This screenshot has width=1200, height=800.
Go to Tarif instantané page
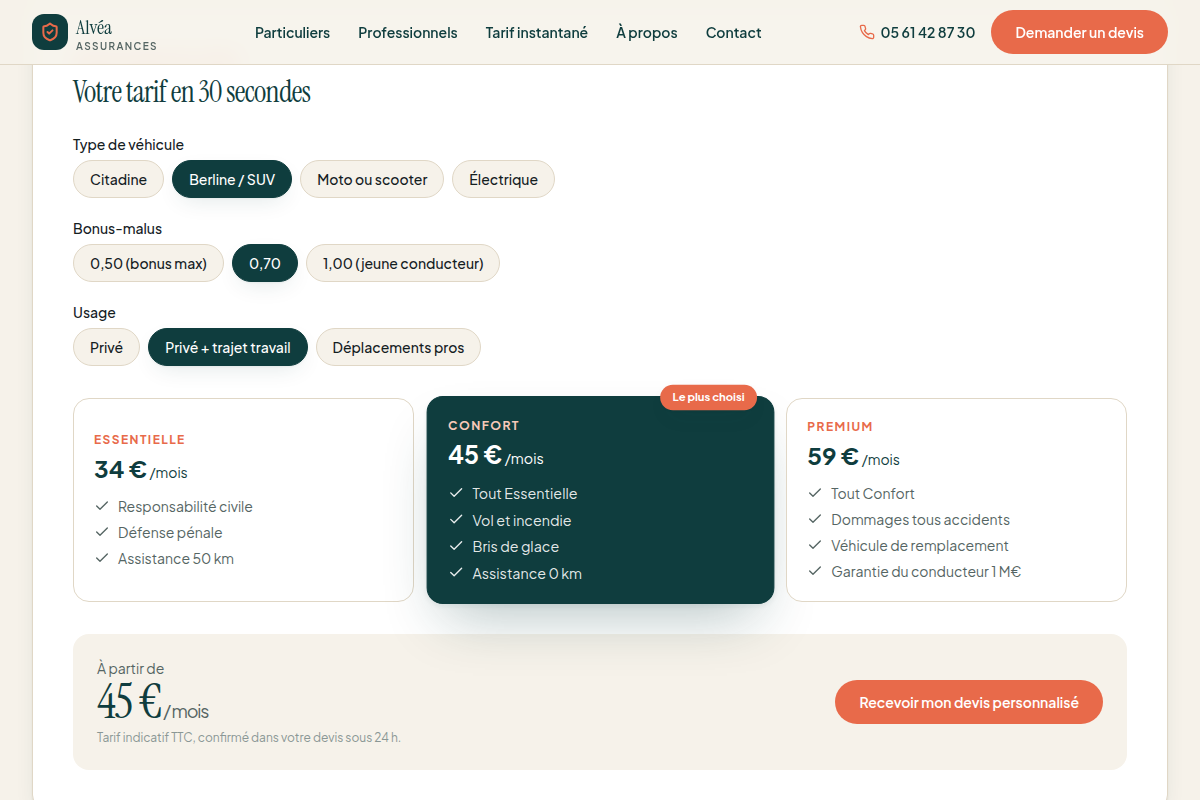point(537,32)
